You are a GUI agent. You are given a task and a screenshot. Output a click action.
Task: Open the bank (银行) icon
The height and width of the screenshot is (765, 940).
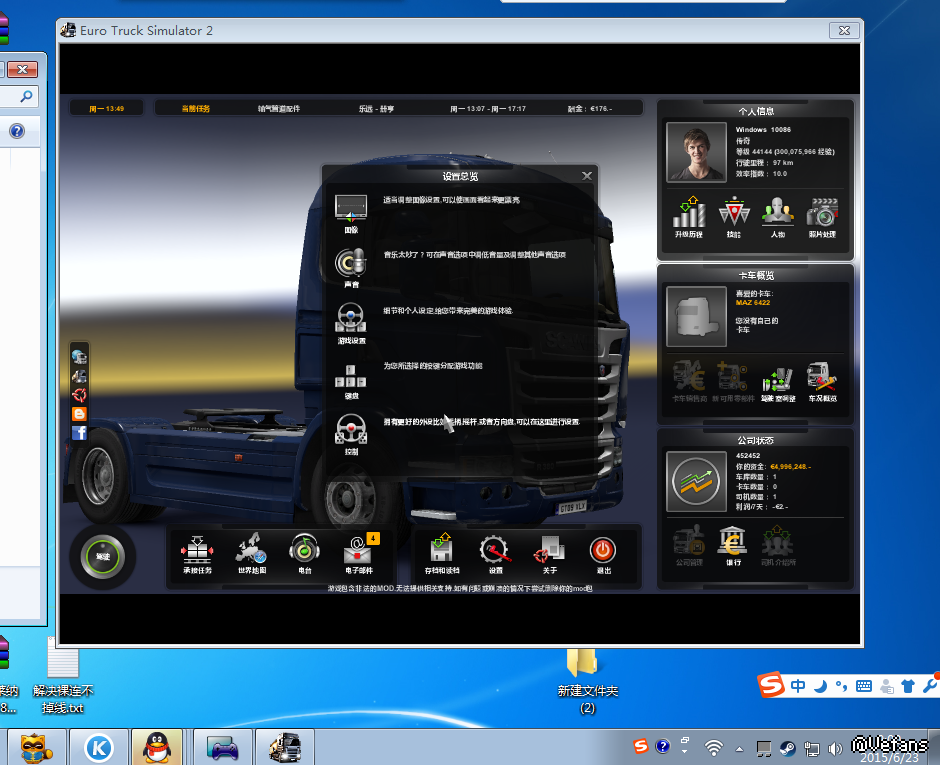733,541
